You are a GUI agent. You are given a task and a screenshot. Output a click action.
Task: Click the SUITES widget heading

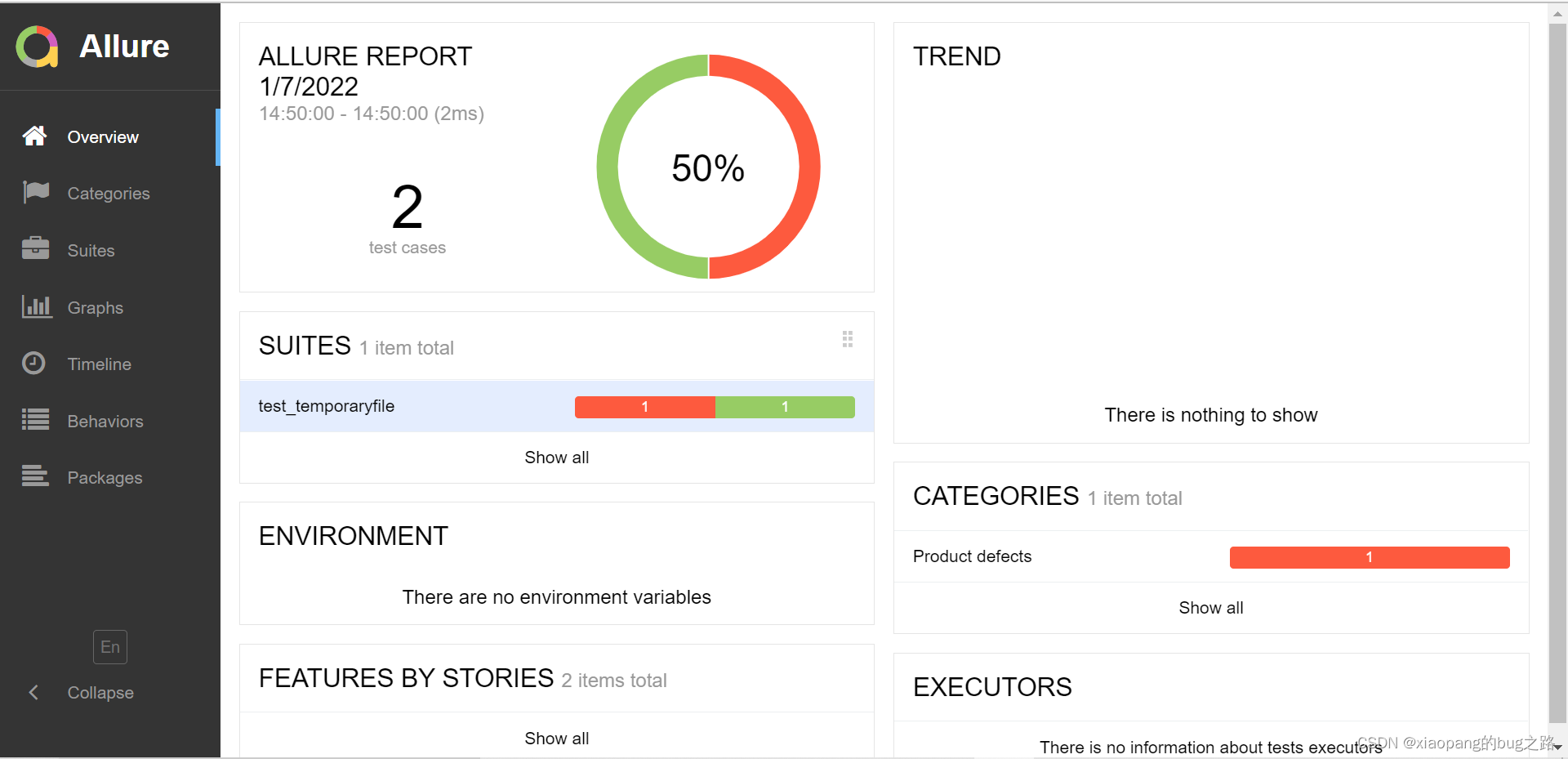pos(305,346)
